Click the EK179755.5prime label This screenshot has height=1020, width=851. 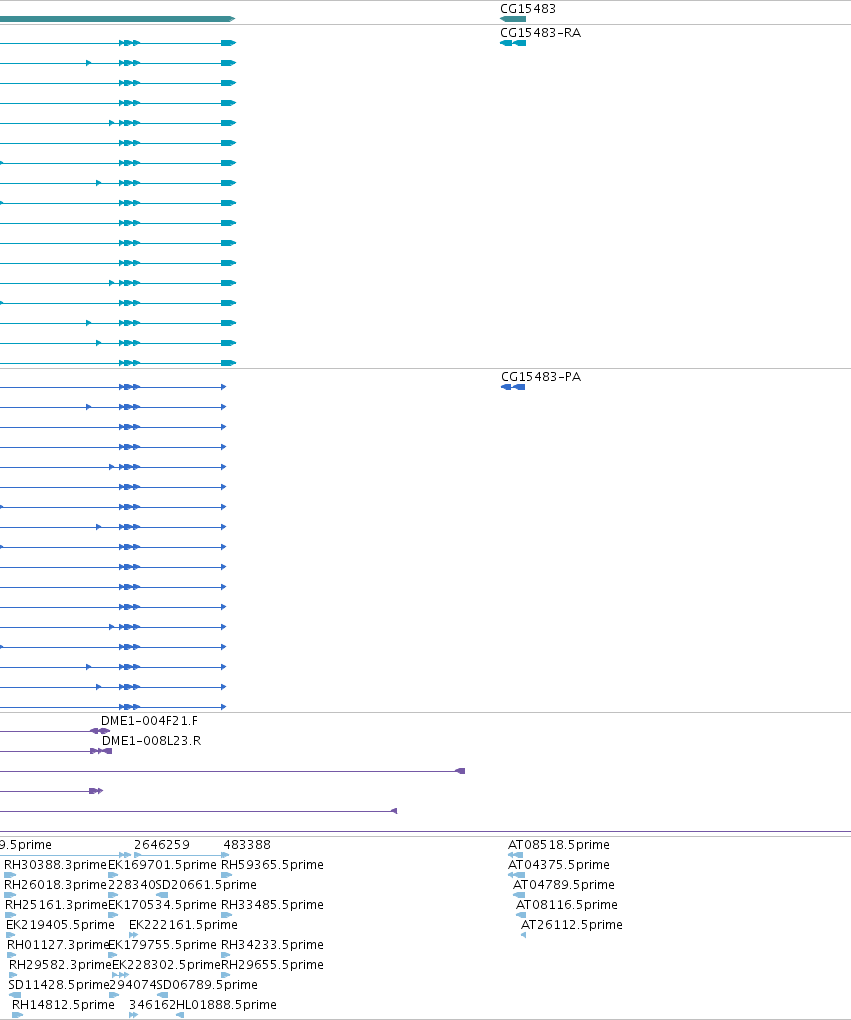[x=162, y=945]
